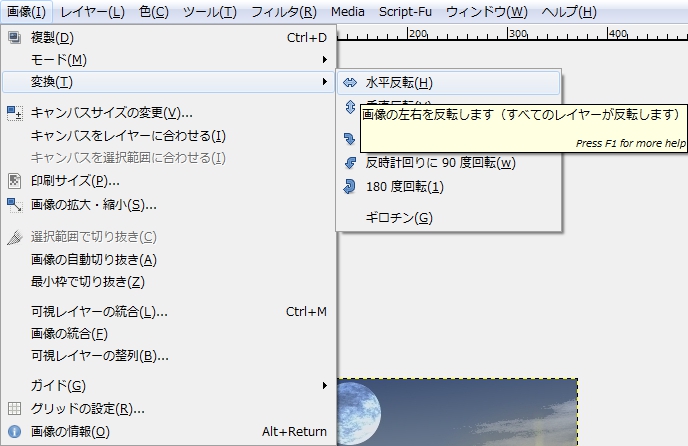This screenshot has width=688, height=446.
Task: Select the 変換(T) menu entry
Action: click(x=168, y=82)
